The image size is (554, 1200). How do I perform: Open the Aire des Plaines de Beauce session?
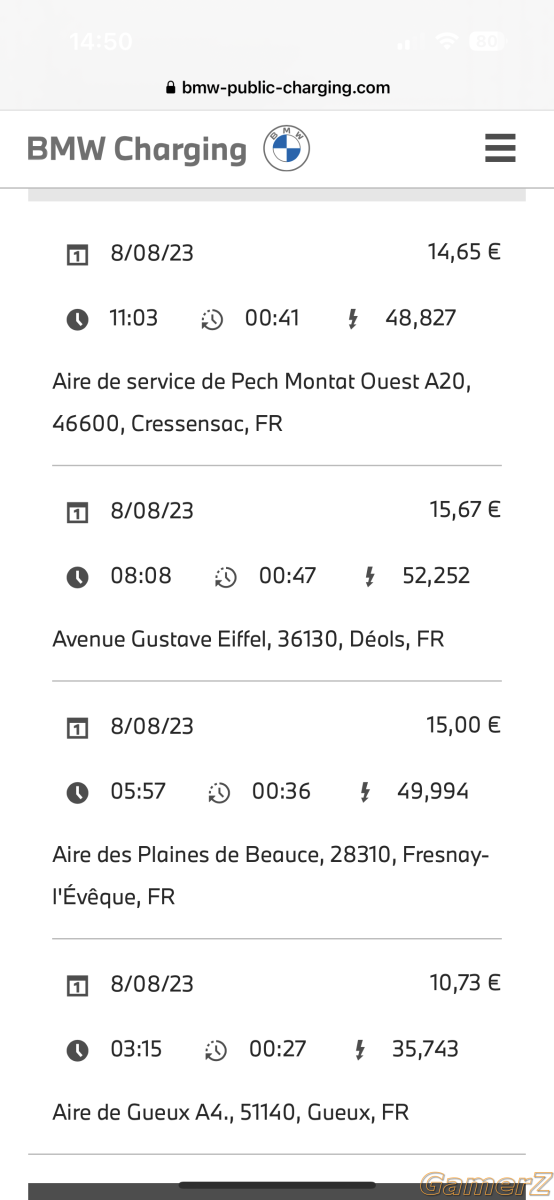277,811
